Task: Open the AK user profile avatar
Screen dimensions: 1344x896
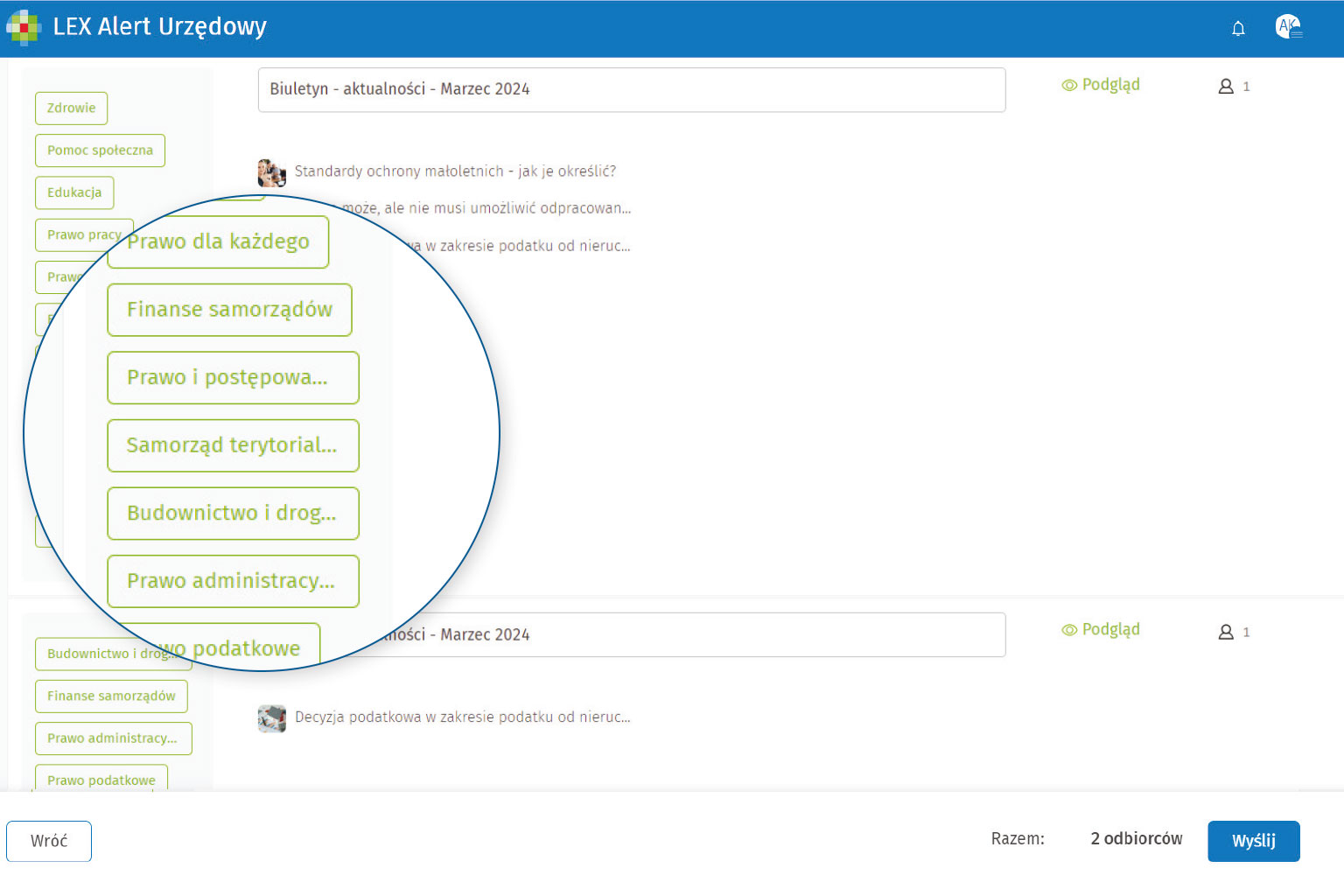Action: [1288, 27]
